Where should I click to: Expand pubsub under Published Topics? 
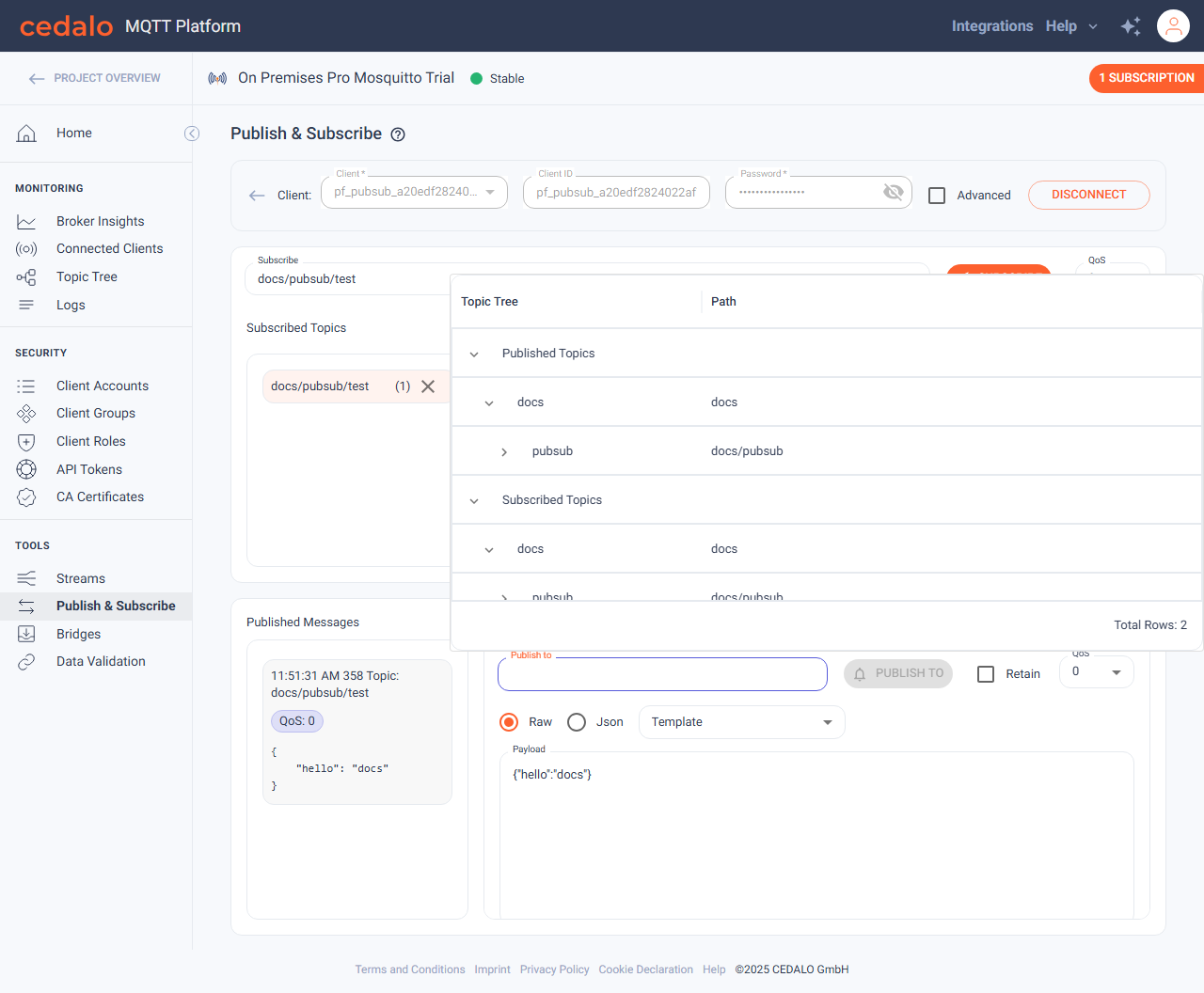[504, 452]
